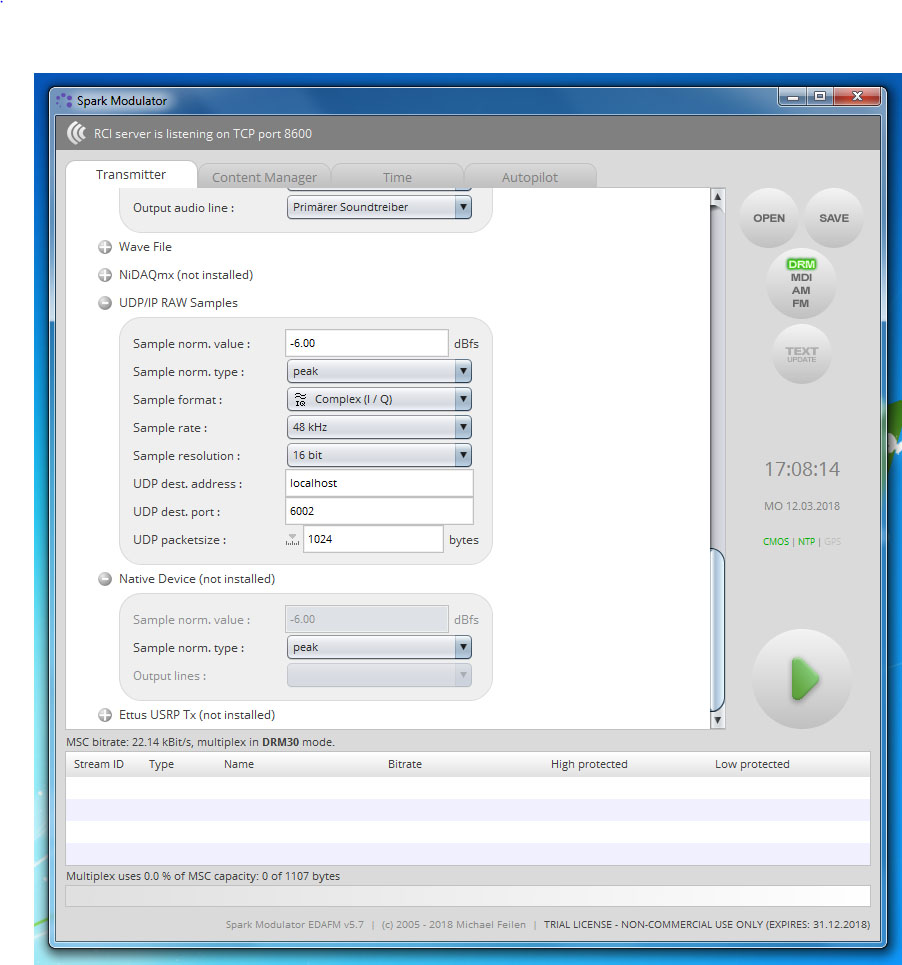Click the RCI server signal icon
This screenshot has width=902, height=965.
[x=76, y=133]
